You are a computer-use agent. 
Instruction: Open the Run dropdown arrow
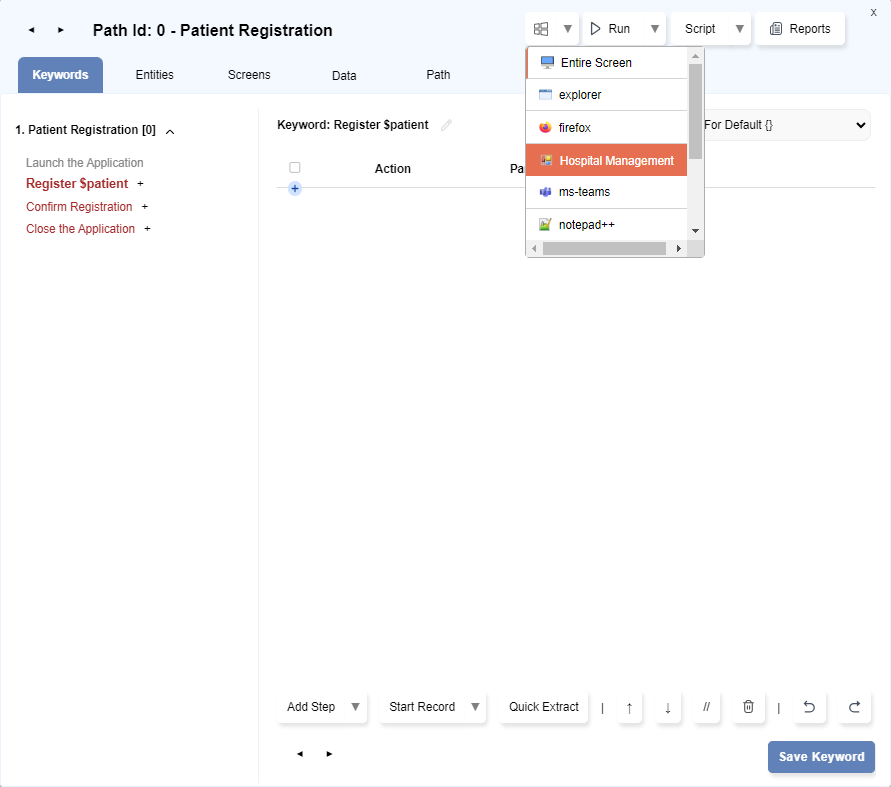pyautogui.click(x=655, y=29)
